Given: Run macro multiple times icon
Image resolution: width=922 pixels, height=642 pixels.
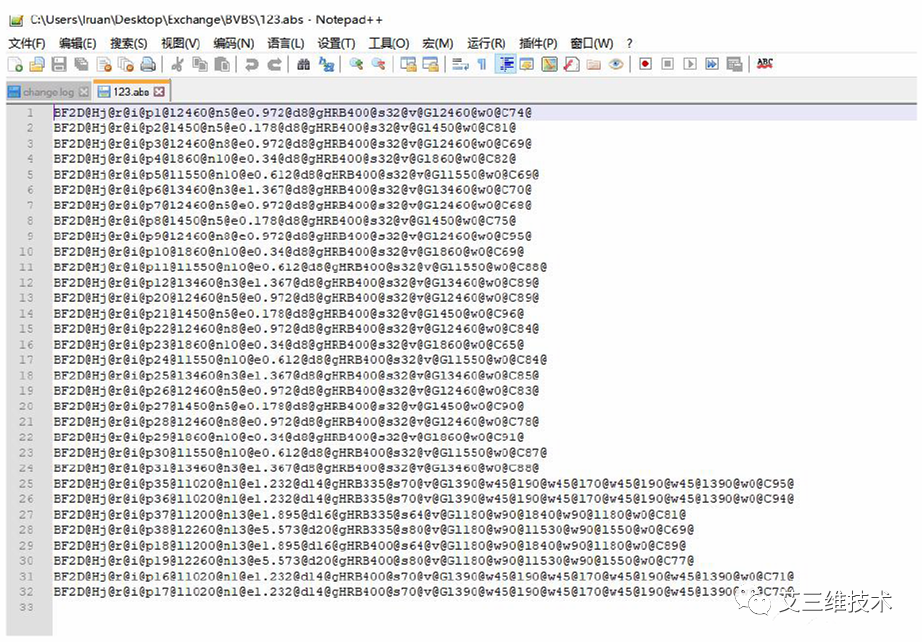Looking at the screenshot, I should click(712, 64).
